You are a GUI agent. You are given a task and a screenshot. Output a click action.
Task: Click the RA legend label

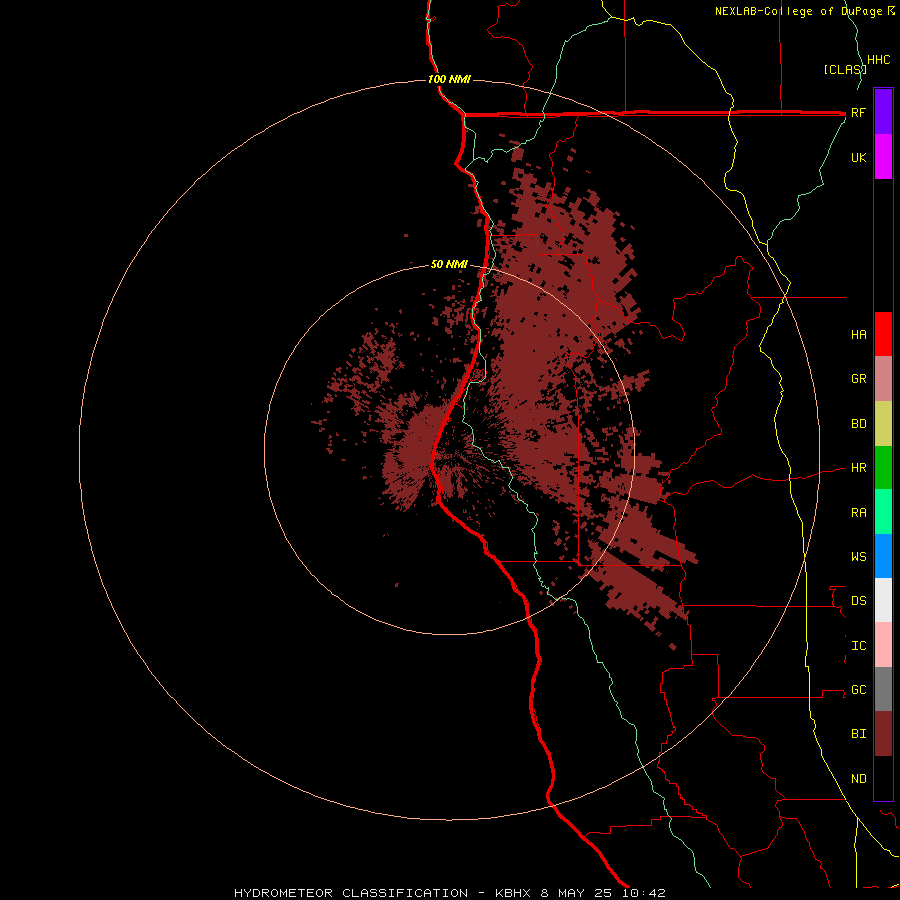tap(858, 513)
